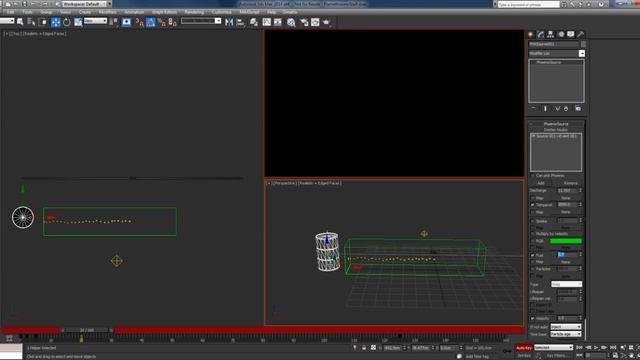
Task: Toggle the Velocity checkbox
Action: tap(533, 318)
